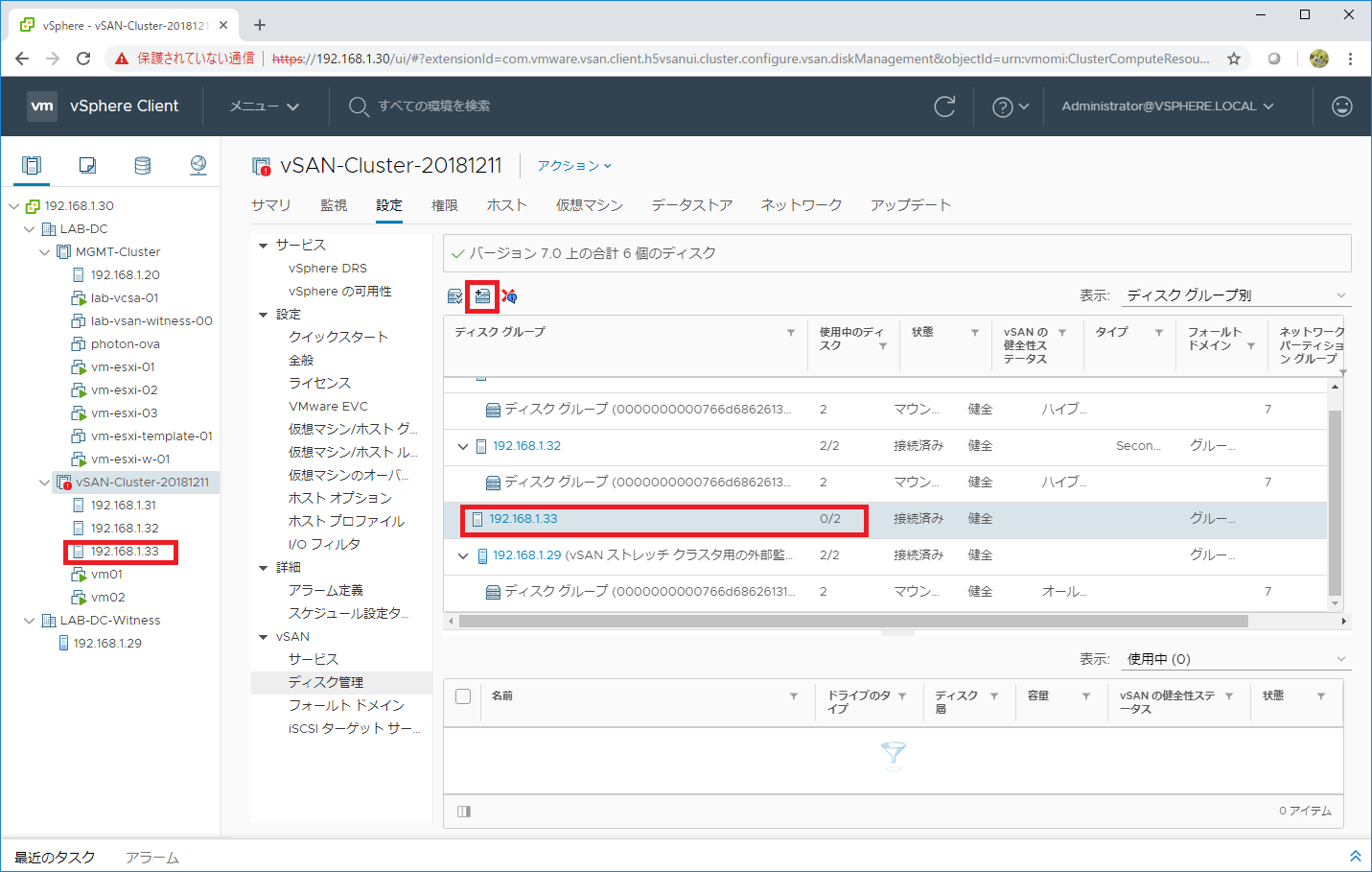This screenshot has width=1372, height=872.
Task: Switch to the 権限 tab
Action: point(445,205)
